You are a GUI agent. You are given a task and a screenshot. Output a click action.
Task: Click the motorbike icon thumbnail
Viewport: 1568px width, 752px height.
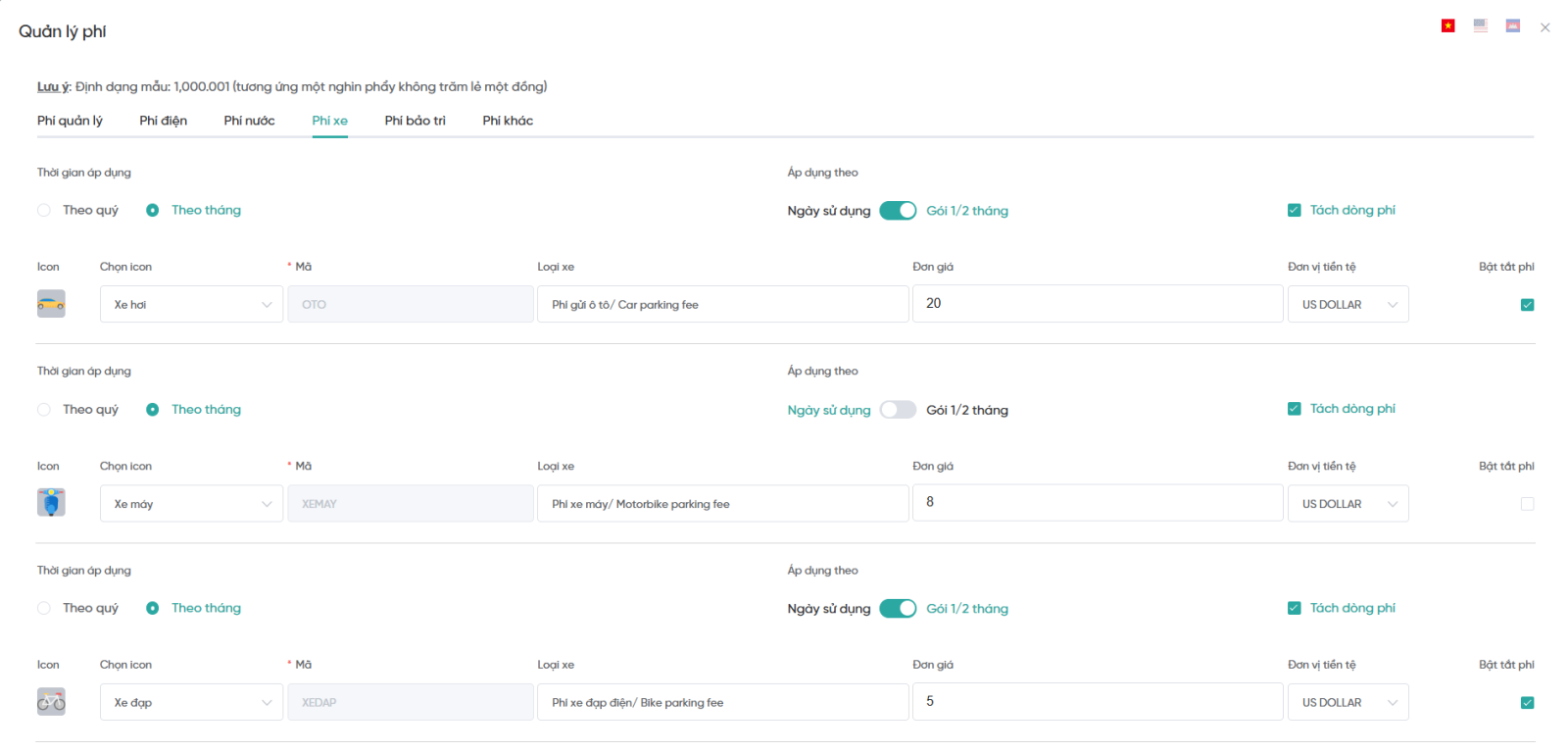(51, 503)
